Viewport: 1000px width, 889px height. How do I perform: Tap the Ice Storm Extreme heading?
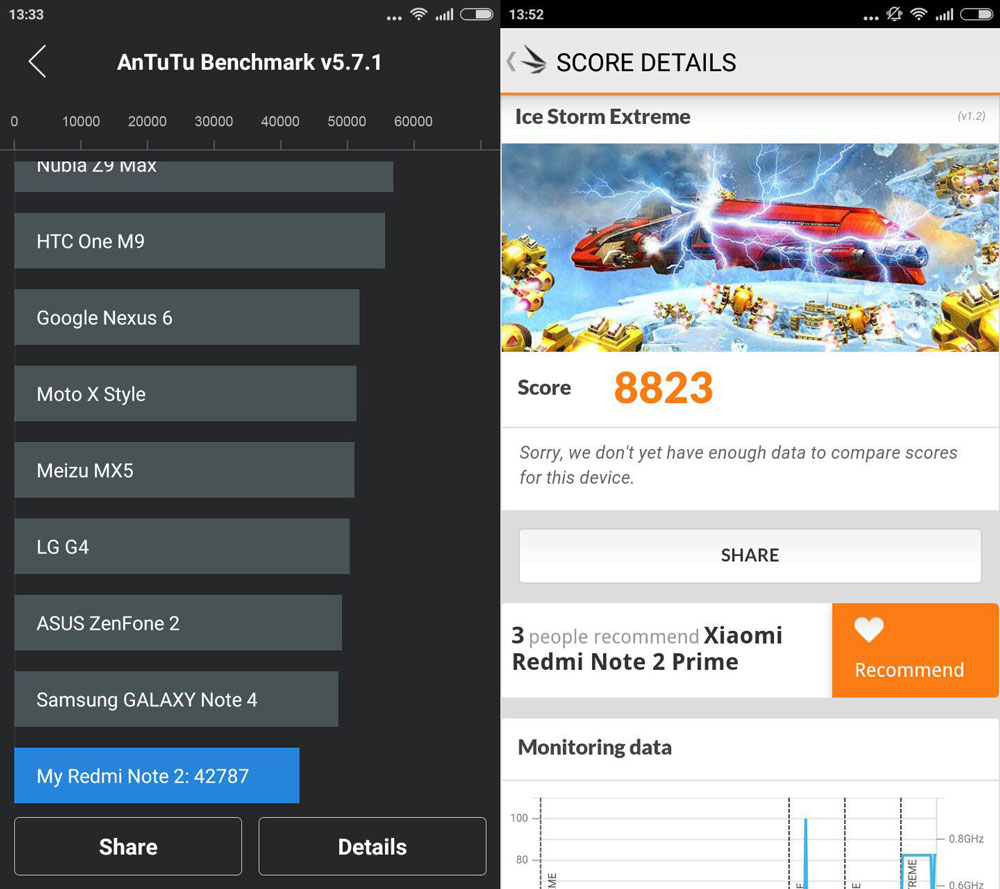pos(603,117)
